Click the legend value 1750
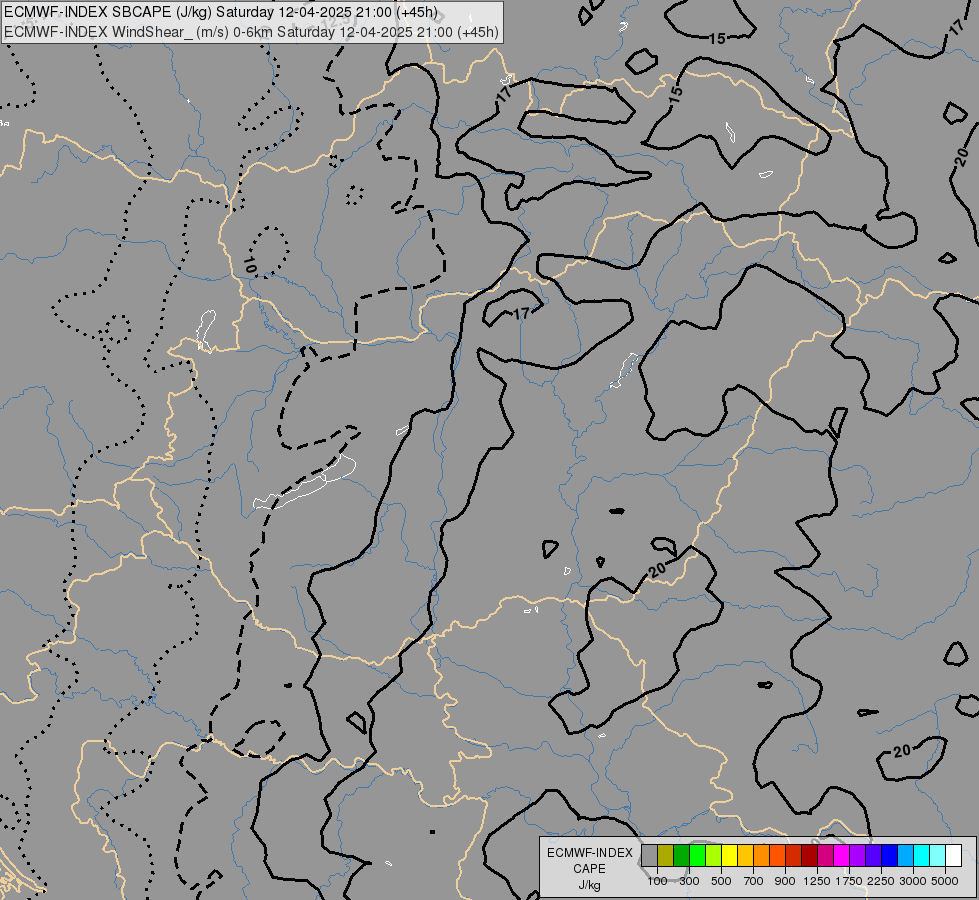This screenshot has width=979, height=900. pos(849,881)
